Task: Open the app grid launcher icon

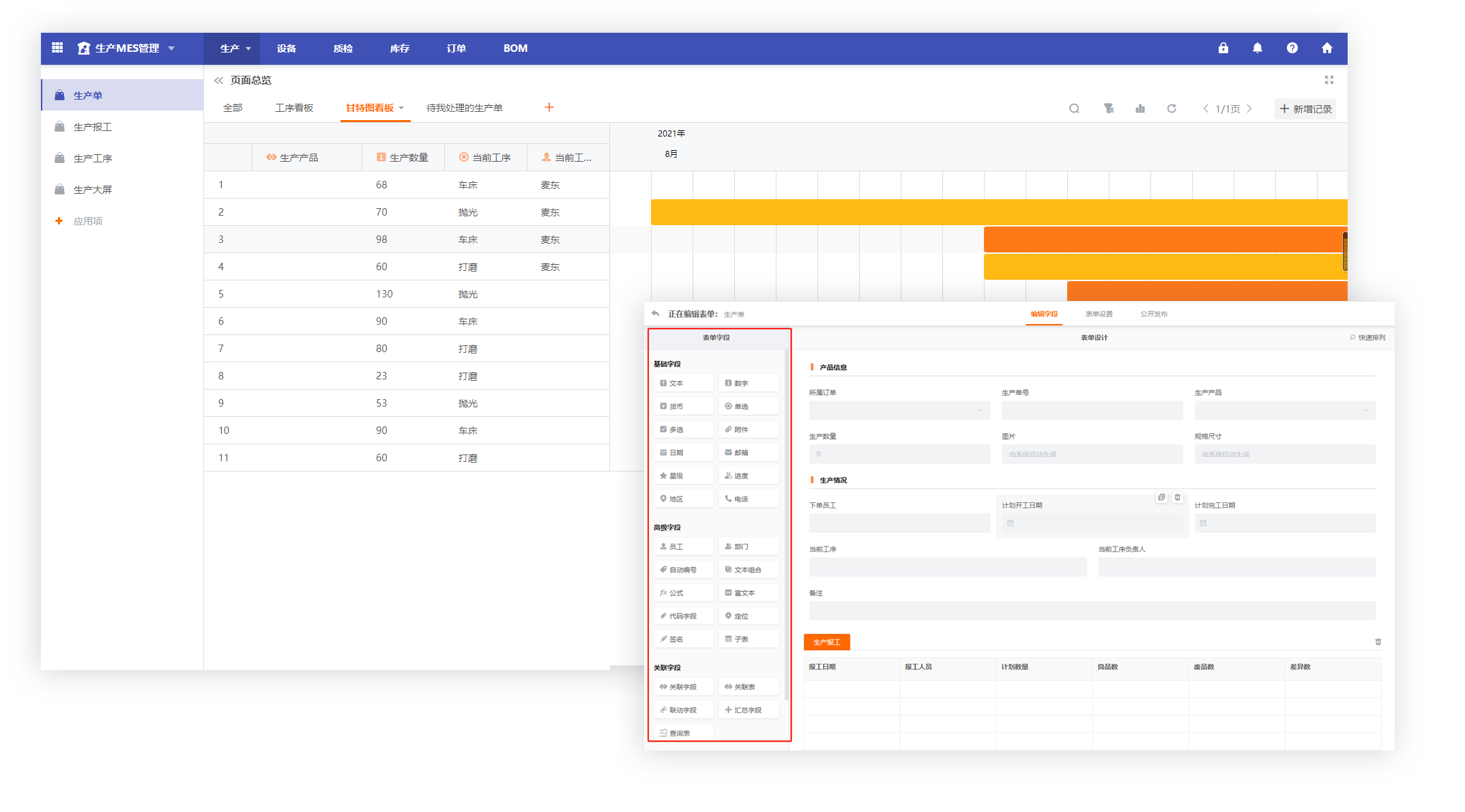Action: pyautogui.click(x=57, y=48)
